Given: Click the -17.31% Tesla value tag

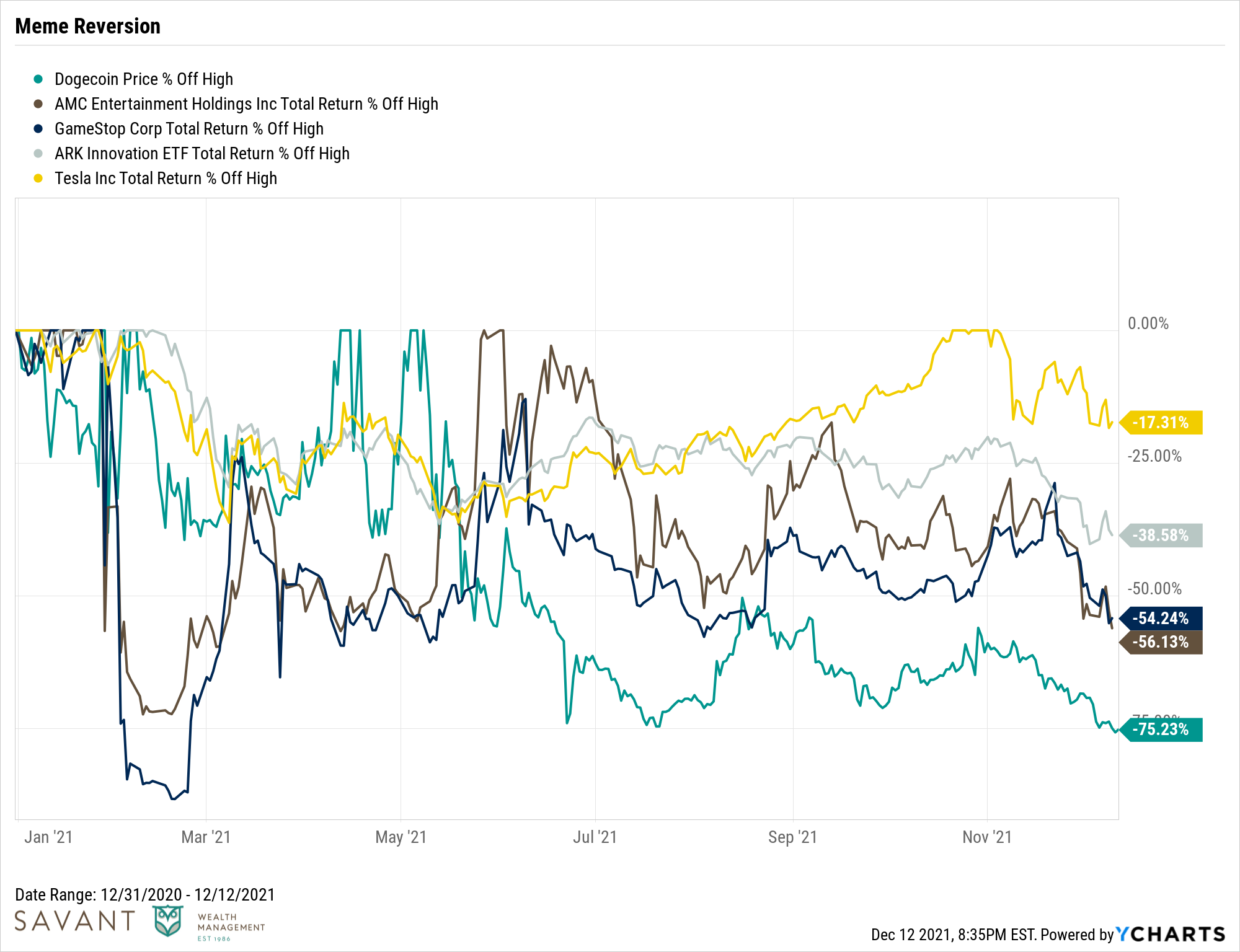Looking at the screenshot, I should tap(1161, 423).
